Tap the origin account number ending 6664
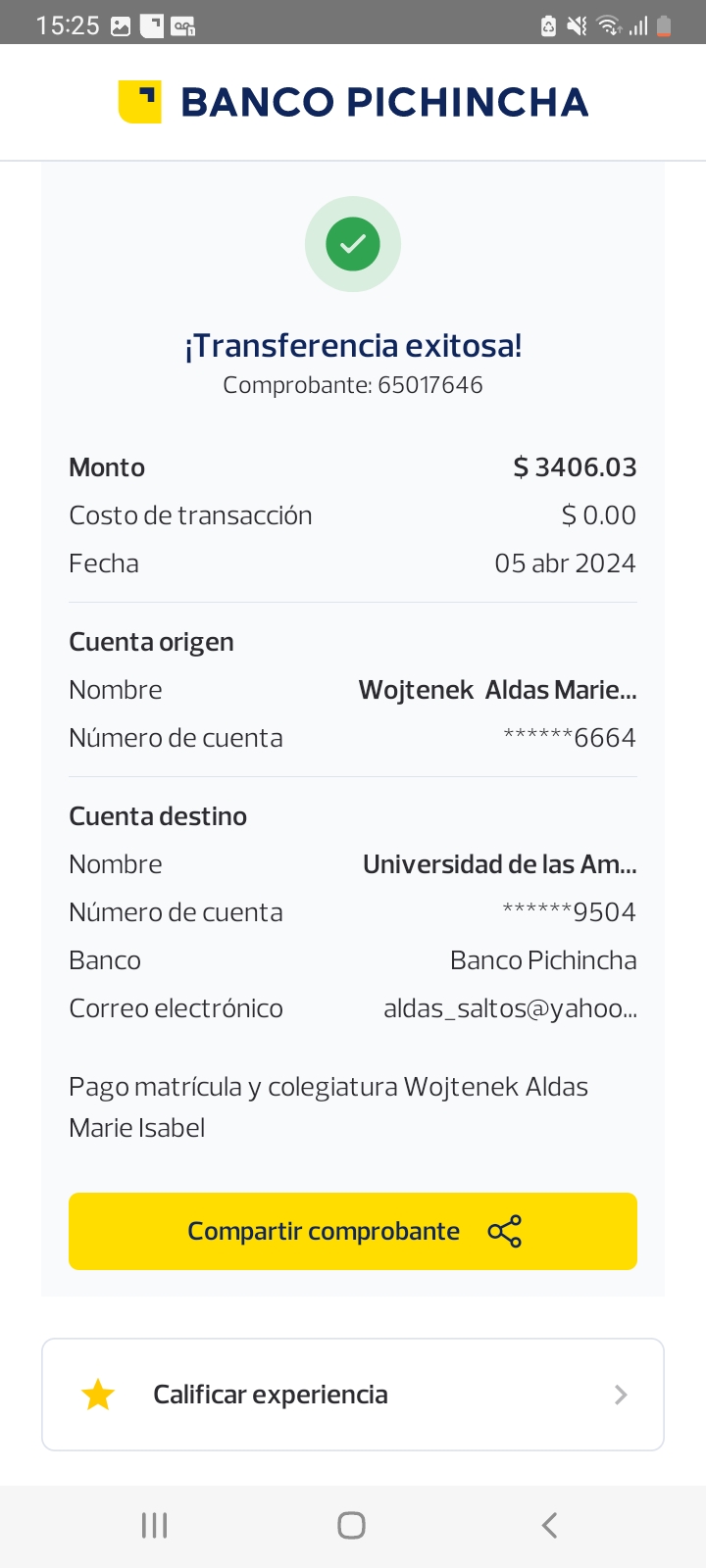The height and width of the screenshot is (1568, 706). coord(570,738)
